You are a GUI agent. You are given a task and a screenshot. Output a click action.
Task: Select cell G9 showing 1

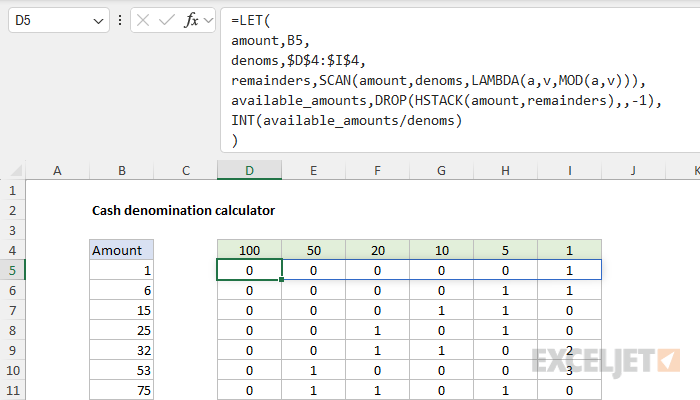(x=442, y=350)
